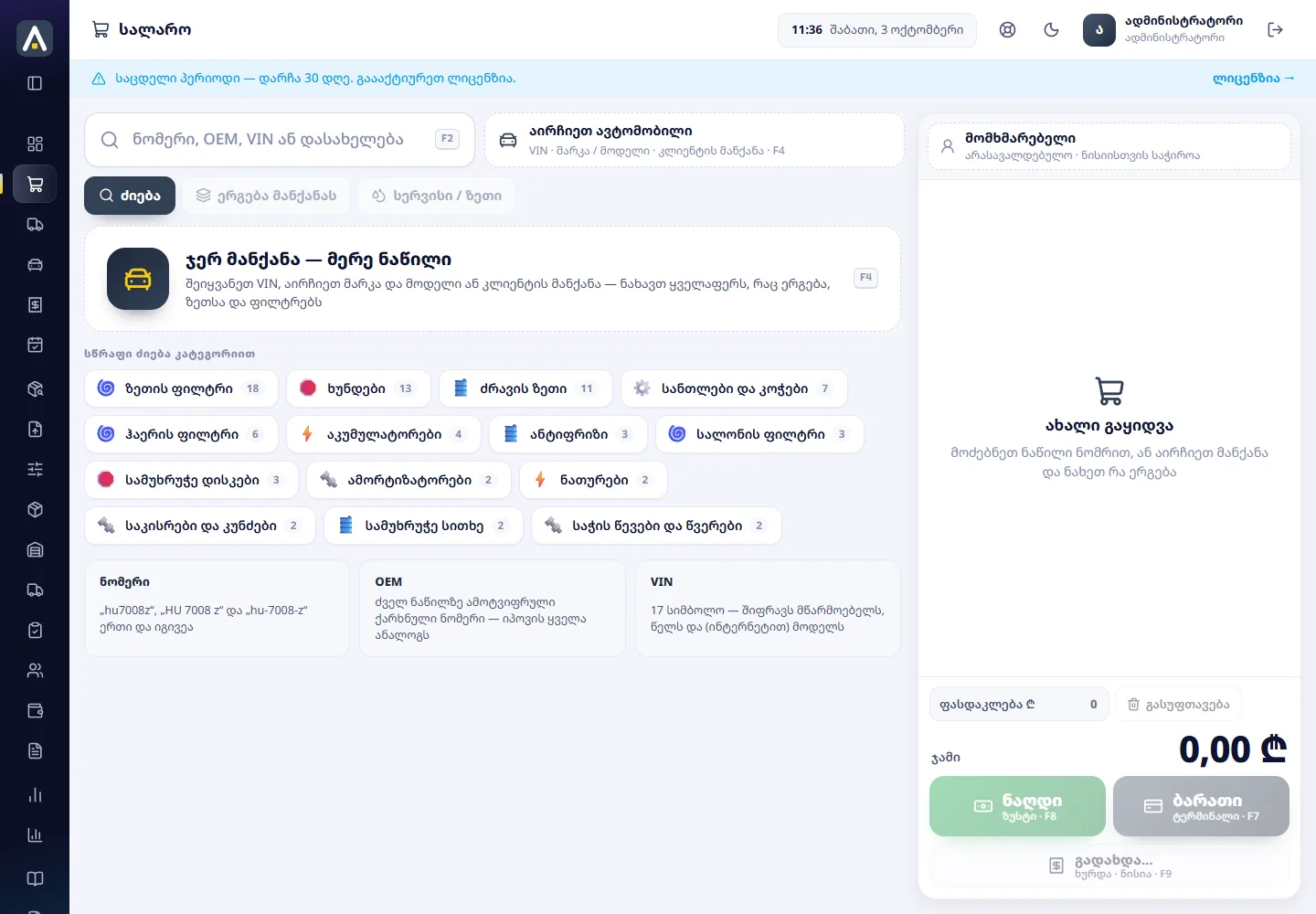Click the logout icon in the header
Viewport: 1316px width, 914px height.
tap(1276, 29)
